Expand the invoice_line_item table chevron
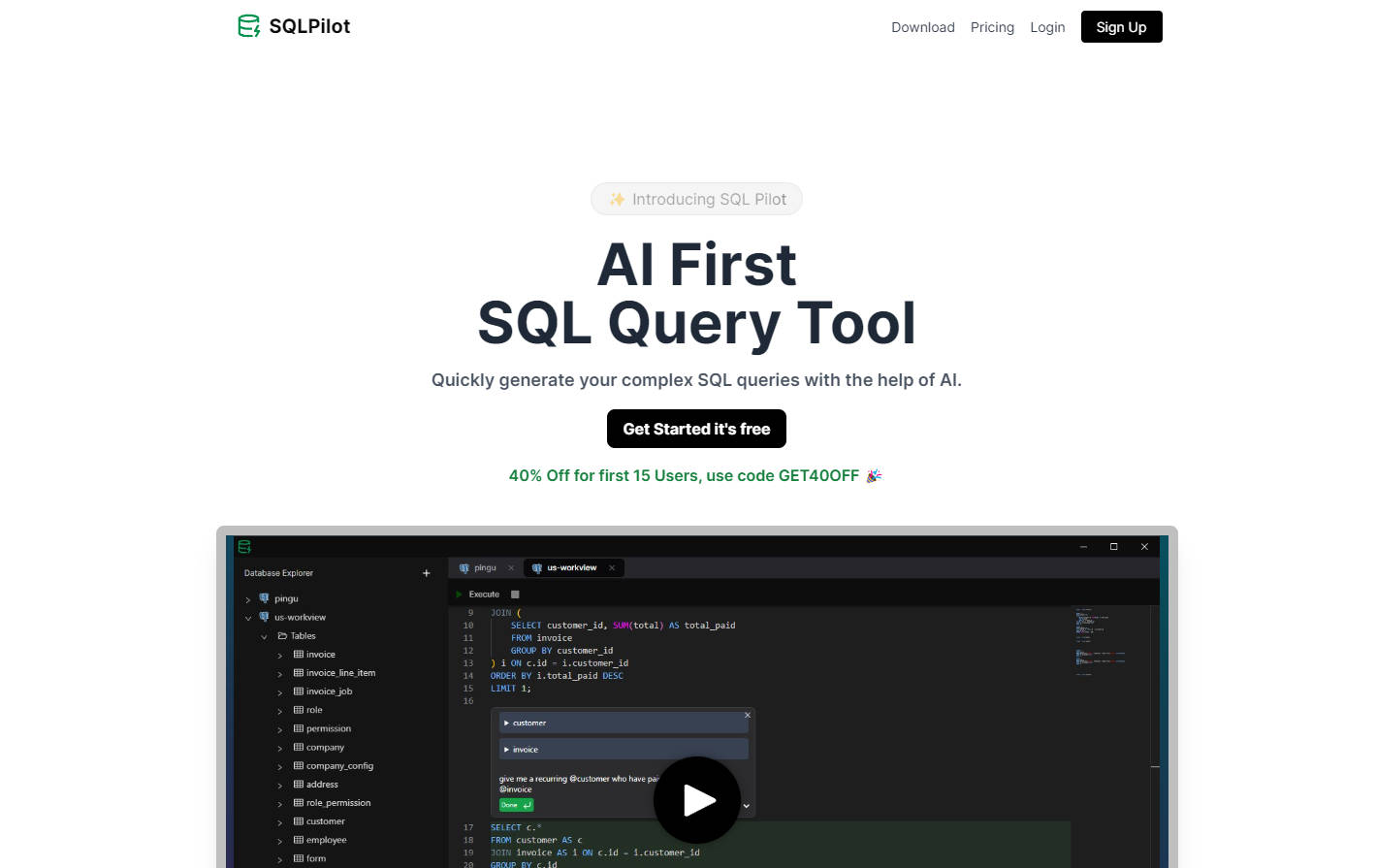Screen dimensions: 1376x868 click(280, 674)
